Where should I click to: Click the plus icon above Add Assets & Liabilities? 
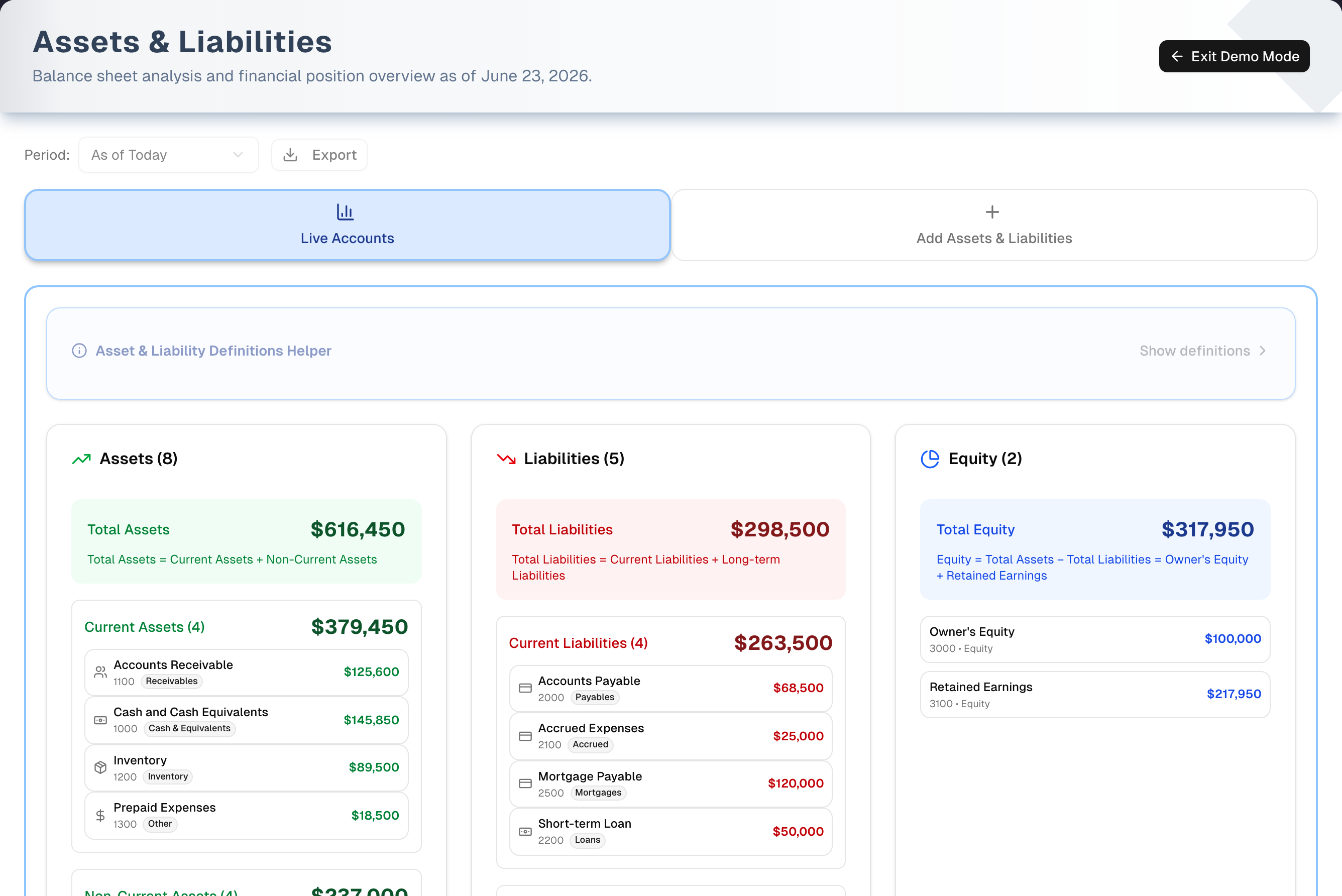point(992,212)
